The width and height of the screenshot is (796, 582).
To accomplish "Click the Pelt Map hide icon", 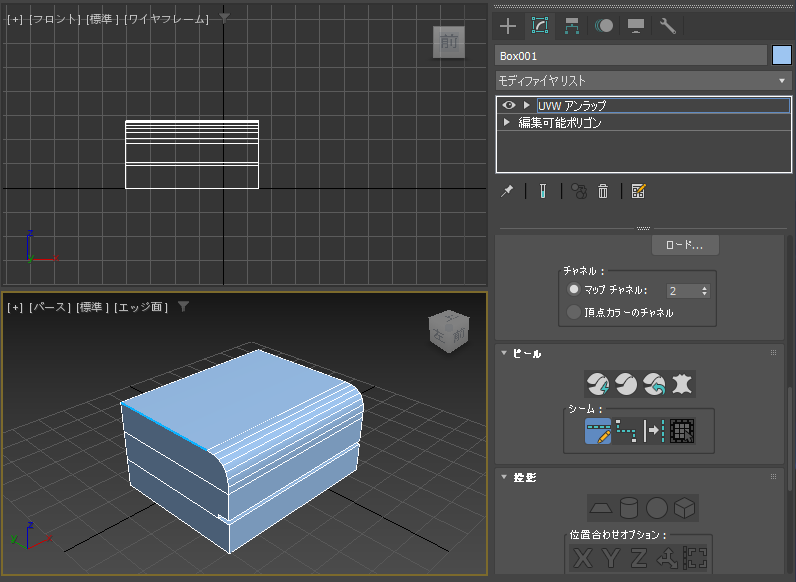I will (682, 384).
